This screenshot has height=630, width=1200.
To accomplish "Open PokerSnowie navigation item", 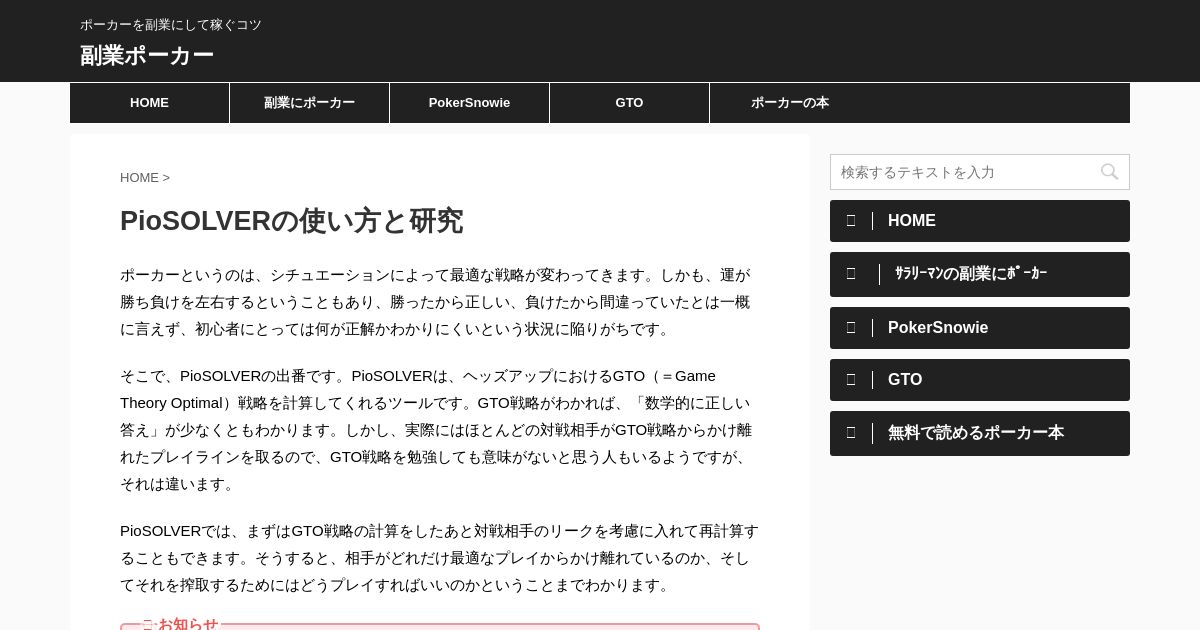I will click(x=469, y=103).
